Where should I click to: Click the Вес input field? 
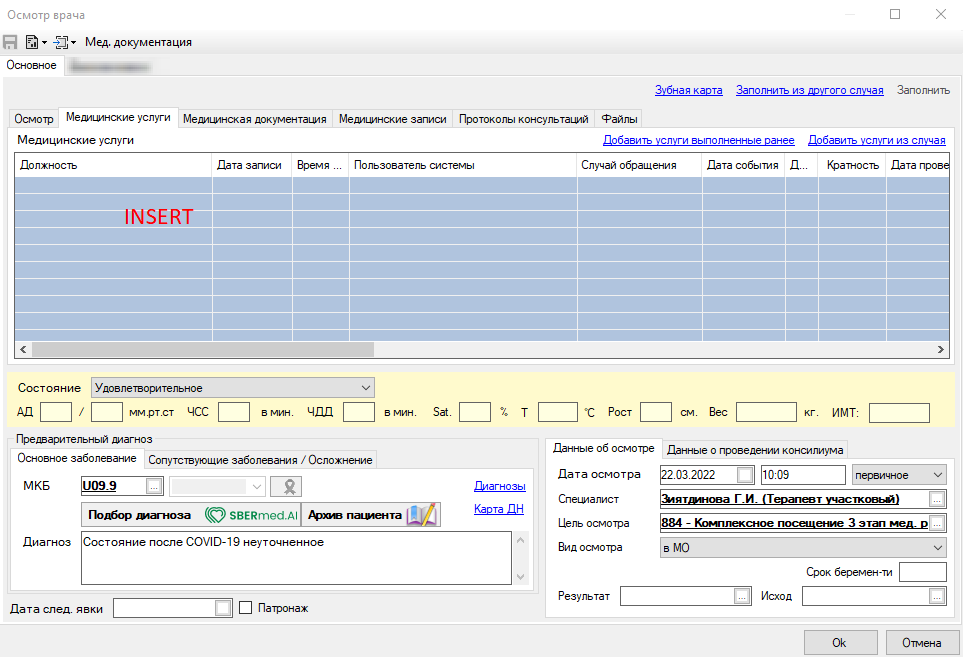(x=766, y=412)
